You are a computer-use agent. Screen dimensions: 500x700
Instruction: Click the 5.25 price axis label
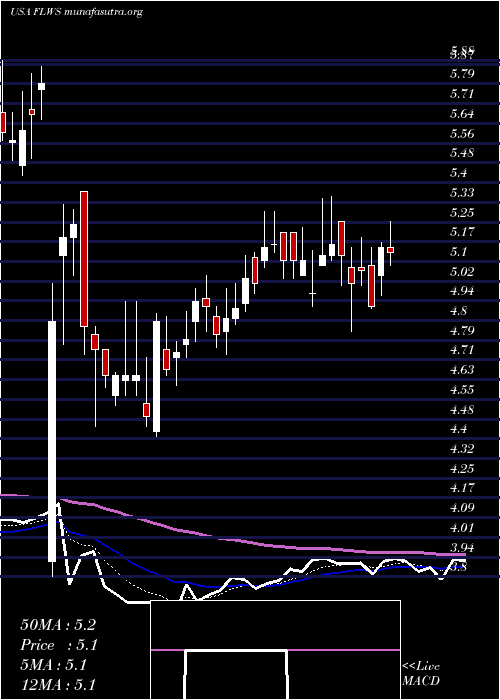point(462,212)
